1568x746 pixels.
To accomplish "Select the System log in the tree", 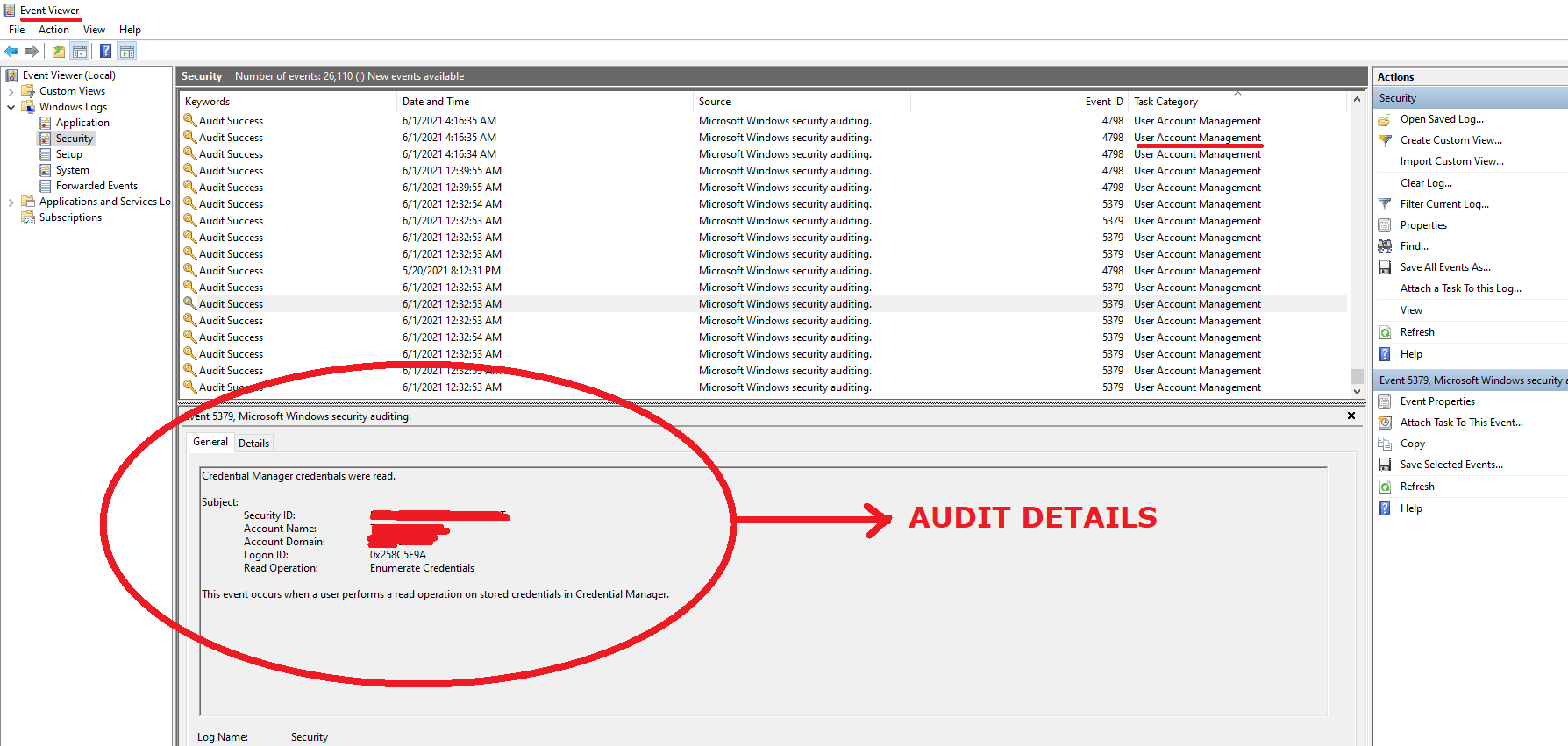I will (73, 170).
